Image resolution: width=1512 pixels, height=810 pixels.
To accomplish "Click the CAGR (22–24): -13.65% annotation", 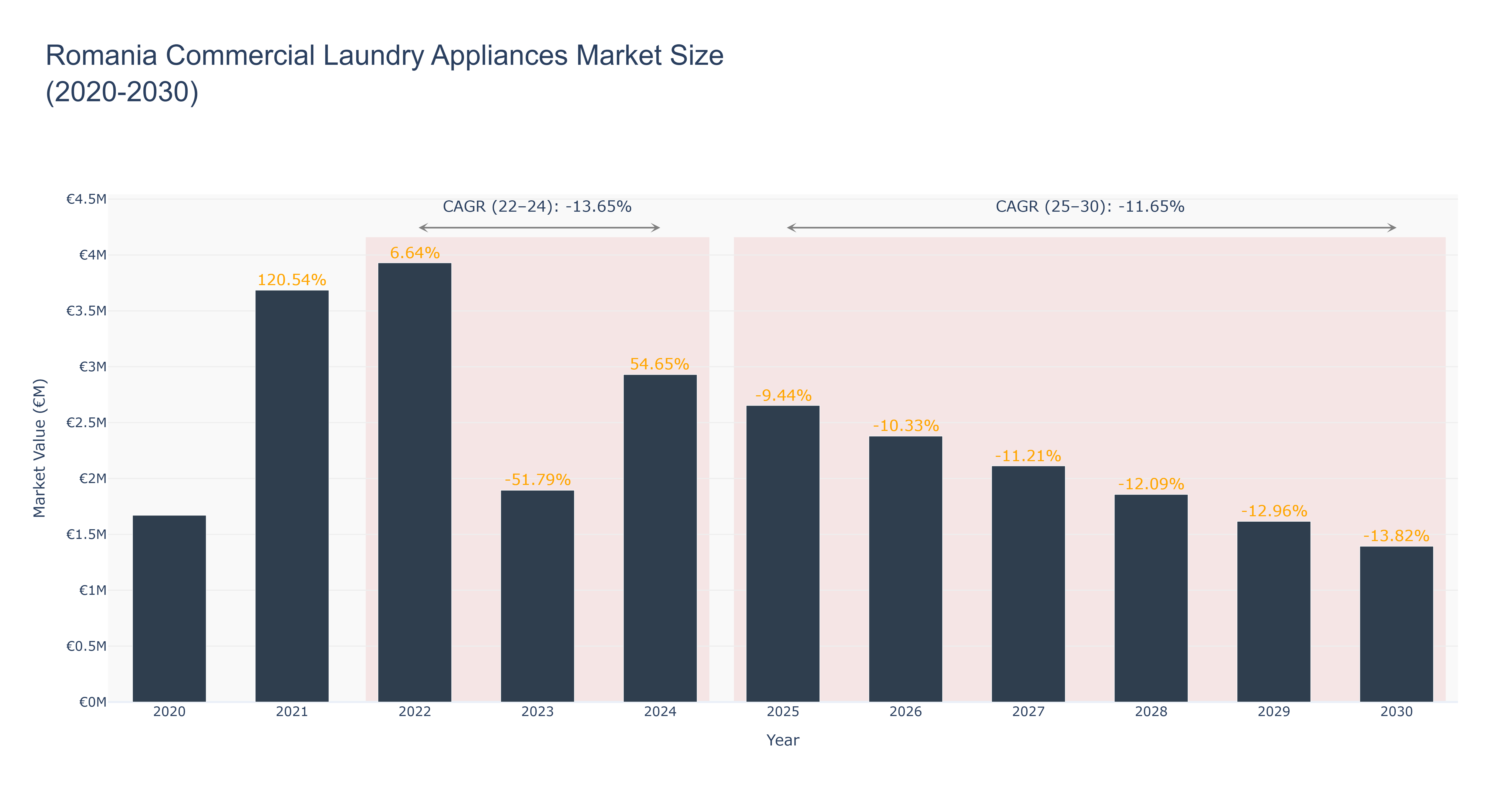I will pyautogui.click(x=537, y=207).
